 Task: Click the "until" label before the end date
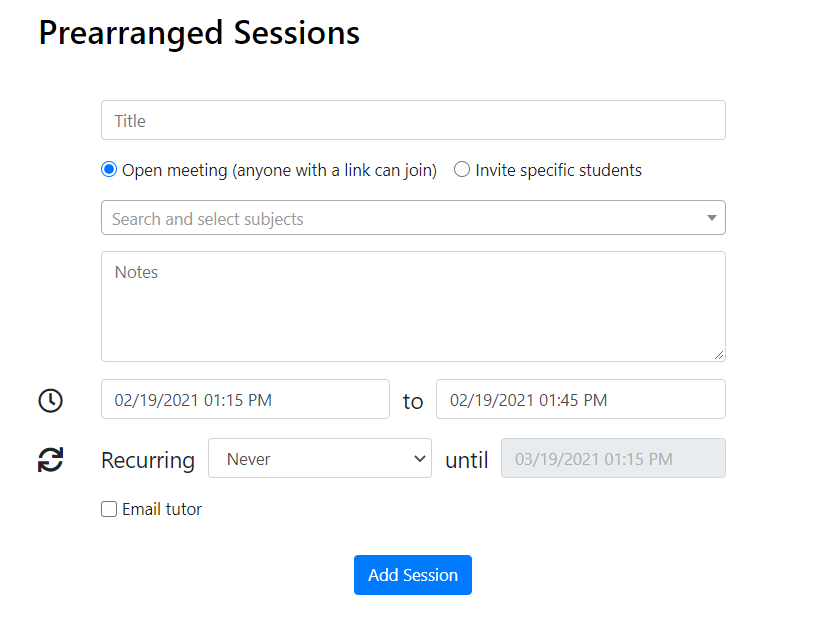tap(466, 460)
